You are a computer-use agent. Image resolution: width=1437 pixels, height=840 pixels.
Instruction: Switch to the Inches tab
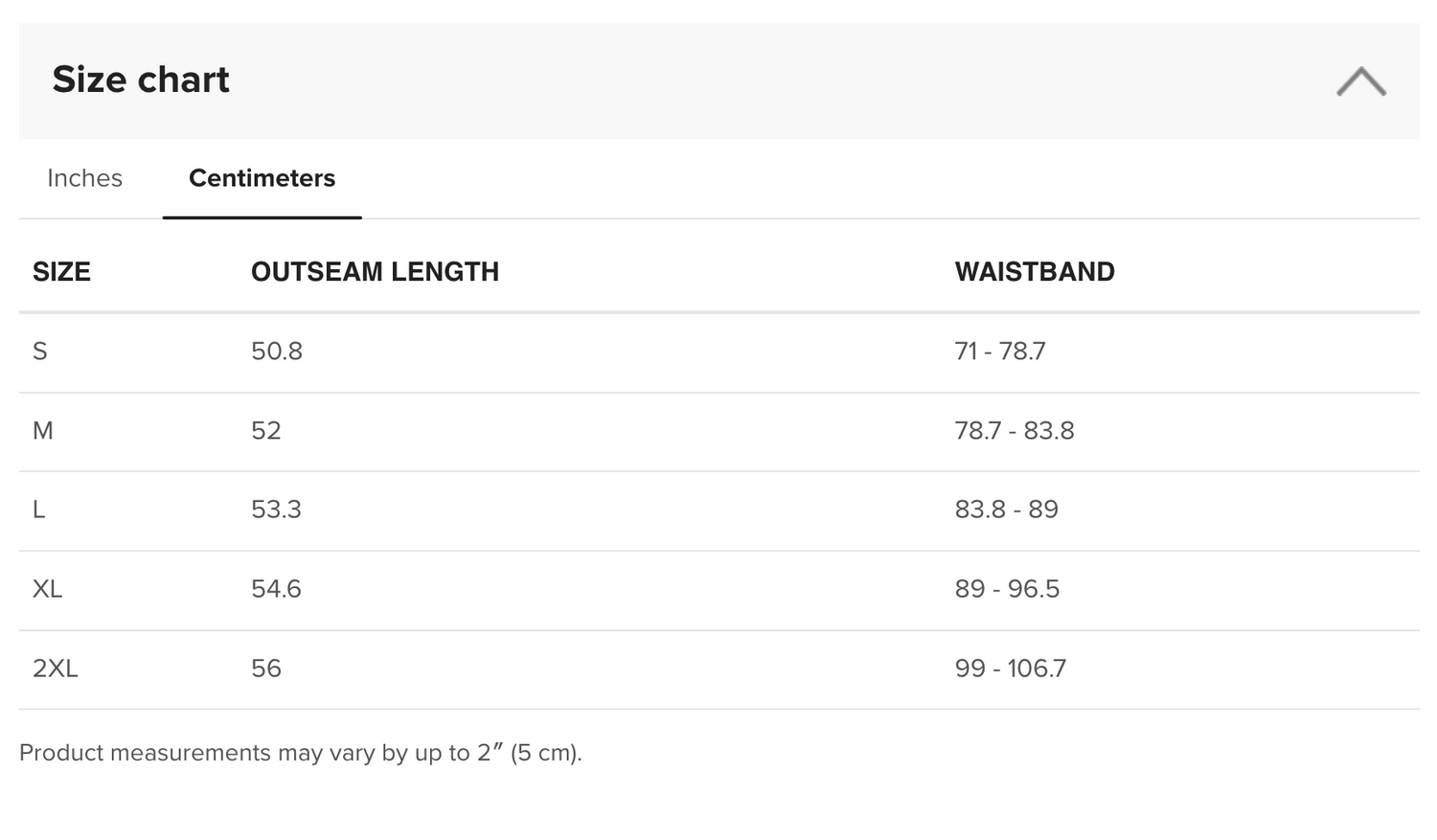click(84, 178)
